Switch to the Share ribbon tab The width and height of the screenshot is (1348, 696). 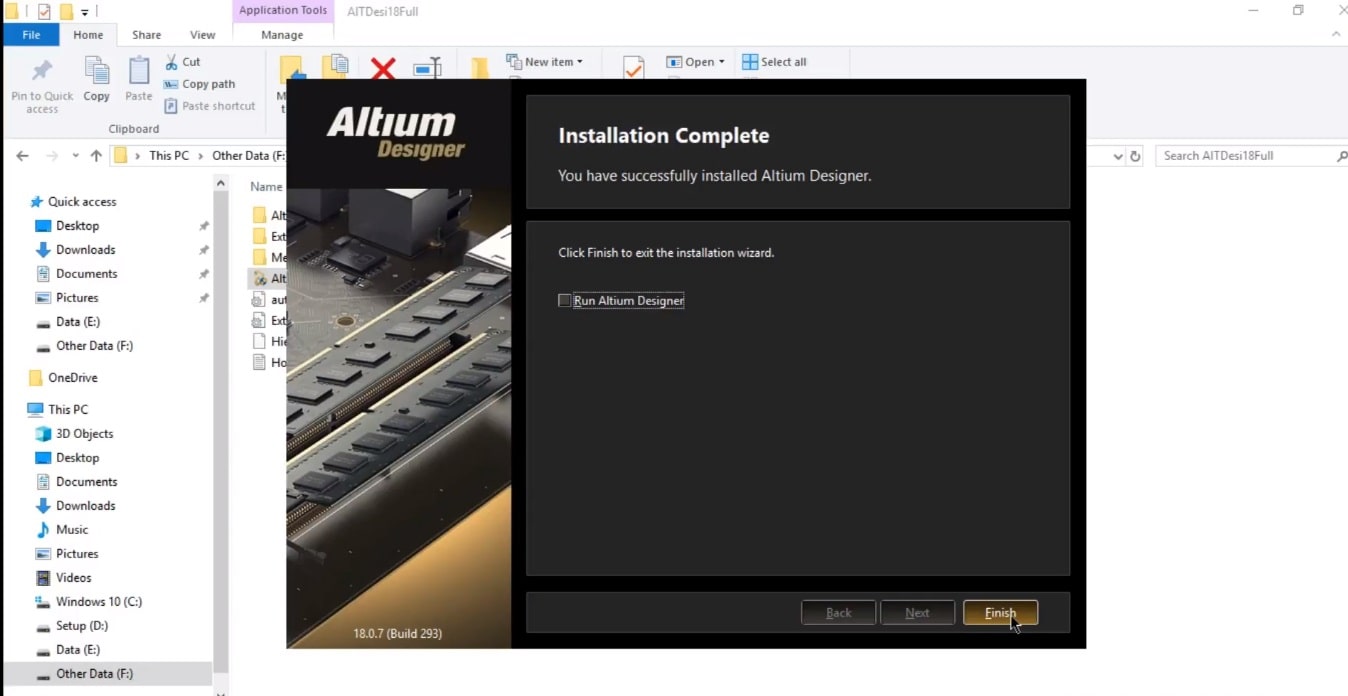point(146,35)
